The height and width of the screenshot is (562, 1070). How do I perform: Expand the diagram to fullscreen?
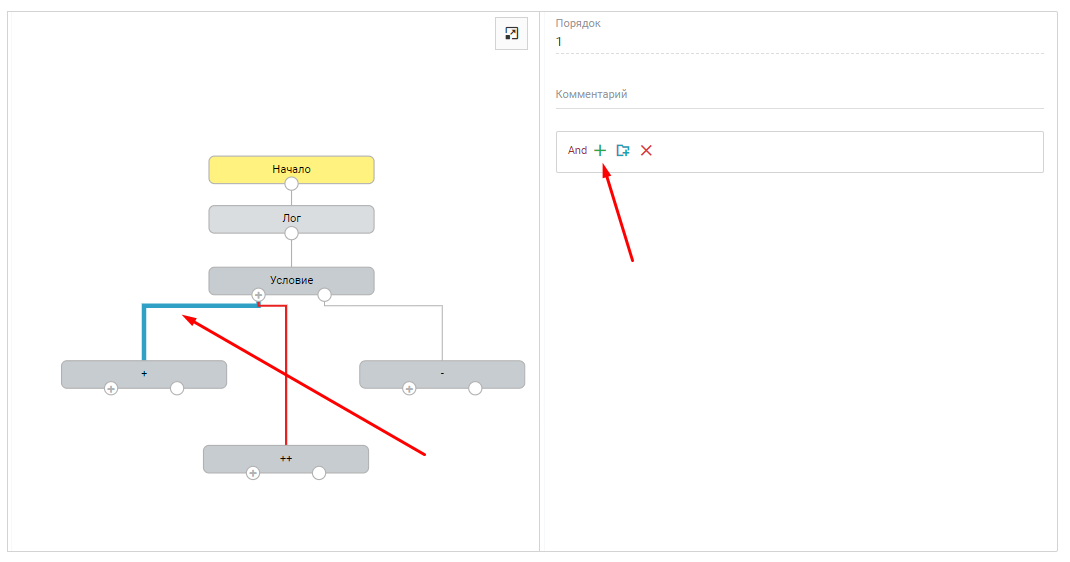(511, 34)
